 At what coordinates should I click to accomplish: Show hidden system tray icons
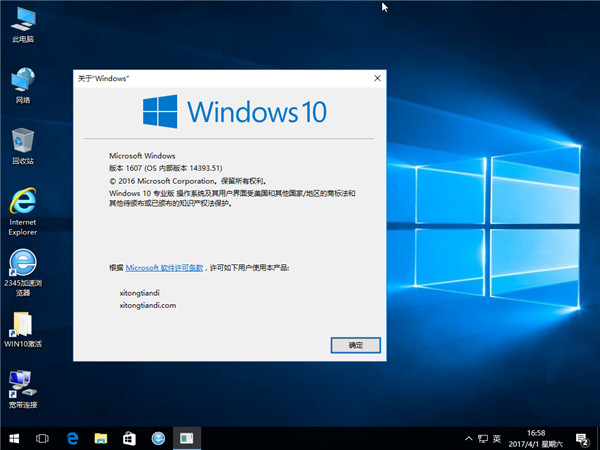(x=468, y=439)
